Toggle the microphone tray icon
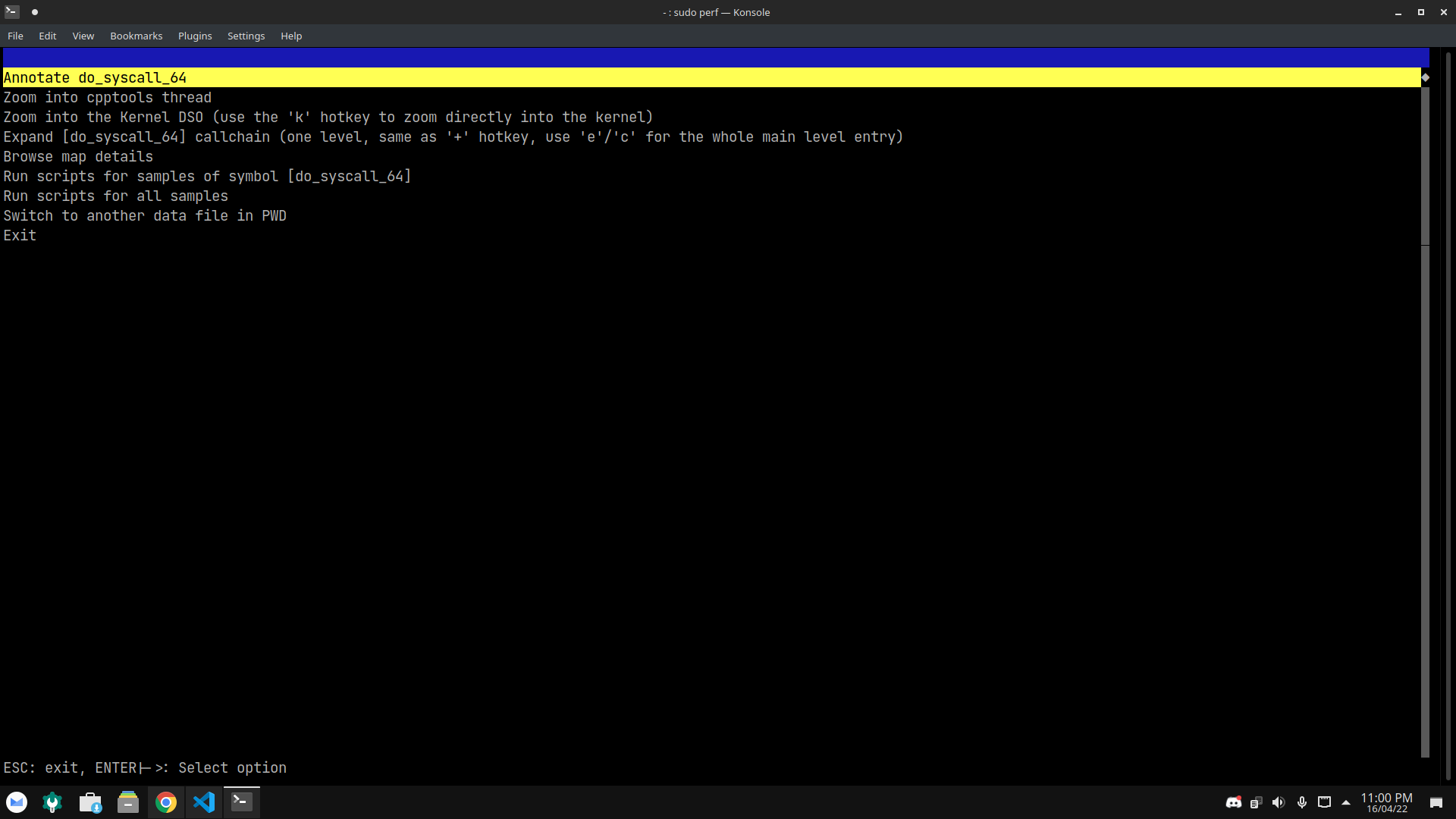This screenshot has width=1456, height=819. click(1302, 802)
